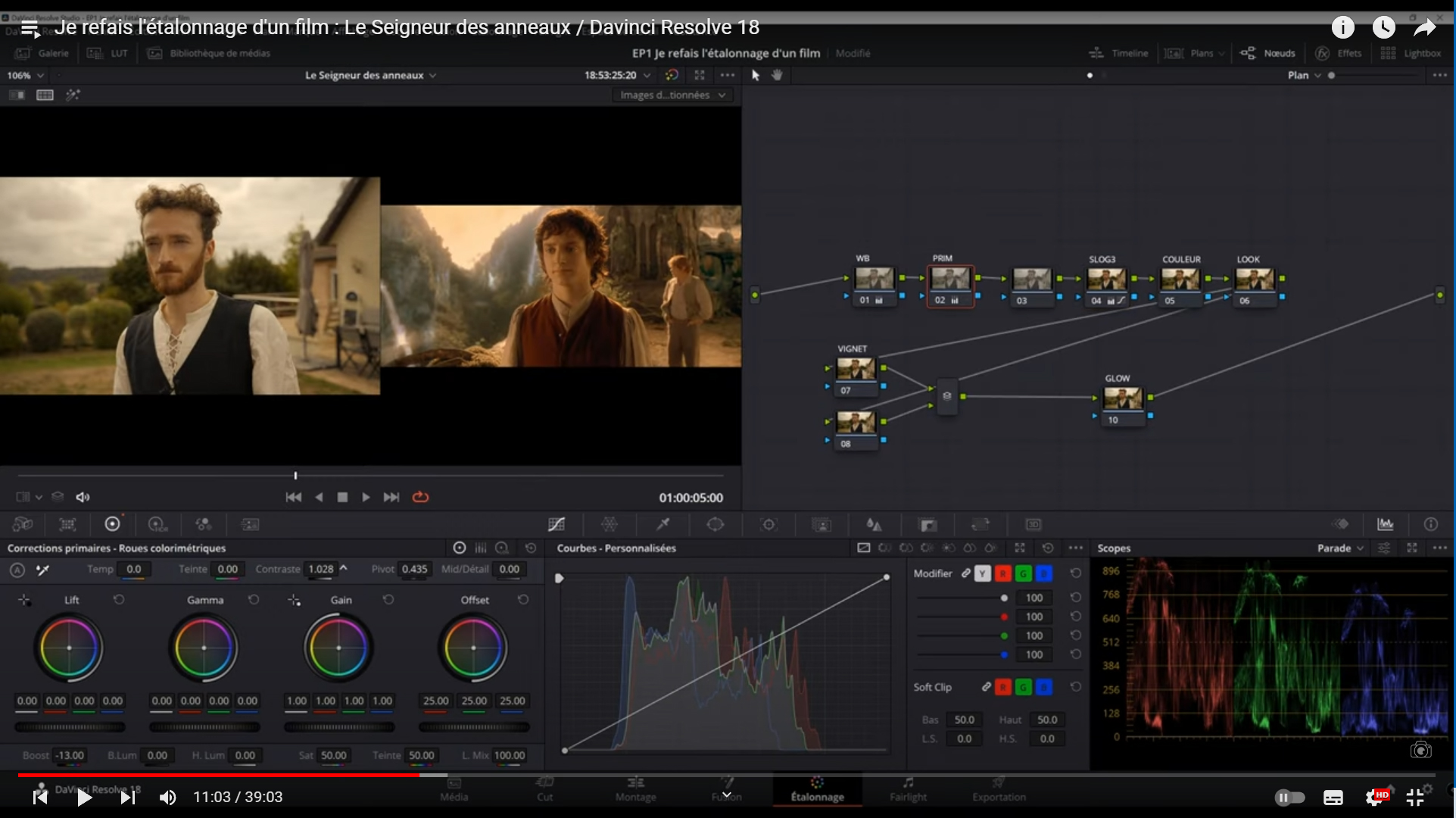
Task: Switch to the Fairlight page tab
Action: (x=908, y=788)
